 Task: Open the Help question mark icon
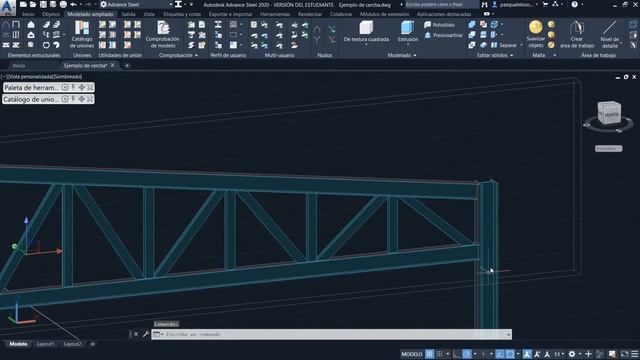click(x=574, y=4)
